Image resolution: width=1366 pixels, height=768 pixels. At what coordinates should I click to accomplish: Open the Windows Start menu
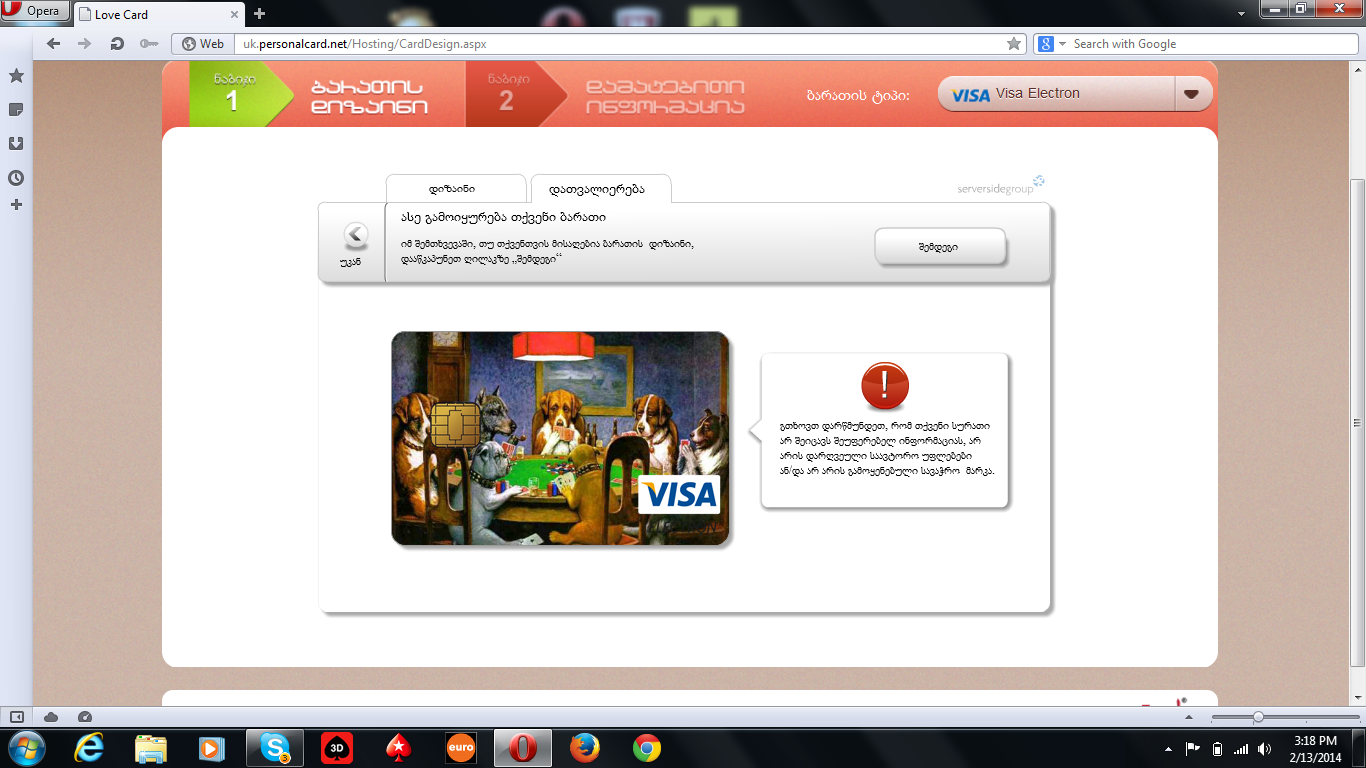(x=27, y=748)
